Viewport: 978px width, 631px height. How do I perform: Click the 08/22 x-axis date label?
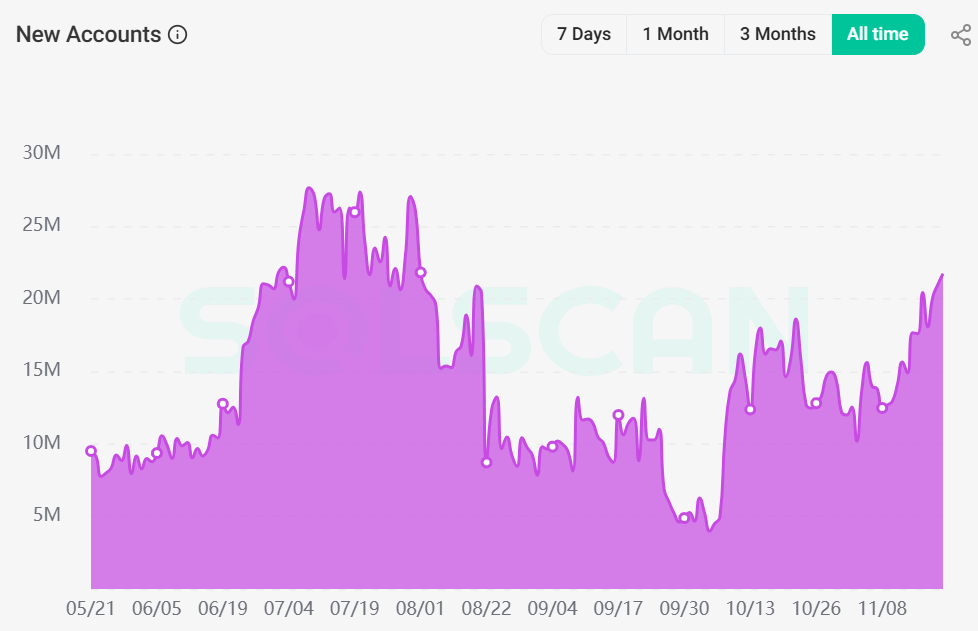487,609
